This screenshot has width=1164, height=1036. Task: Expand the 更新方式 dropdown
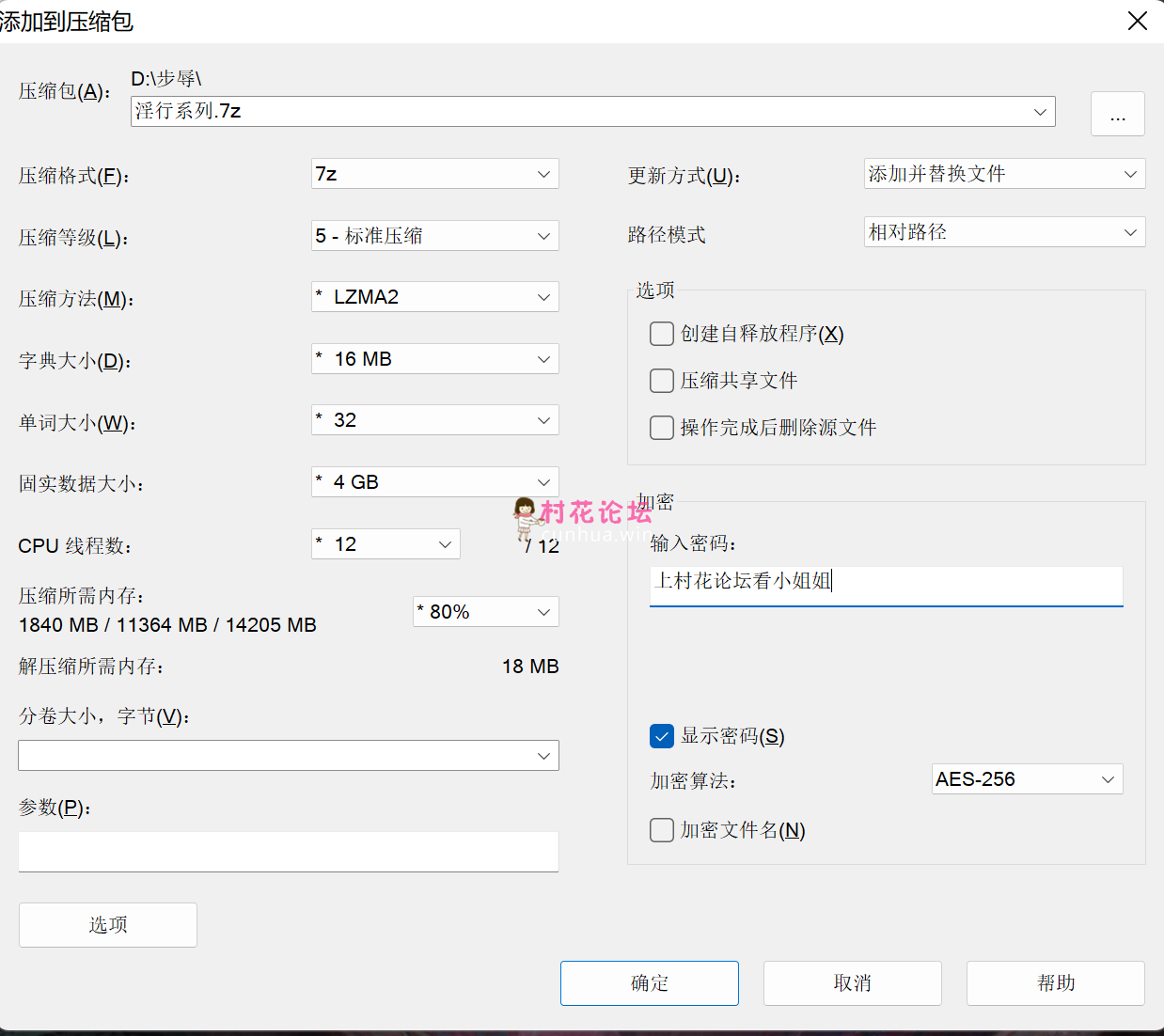[1003, 174]
